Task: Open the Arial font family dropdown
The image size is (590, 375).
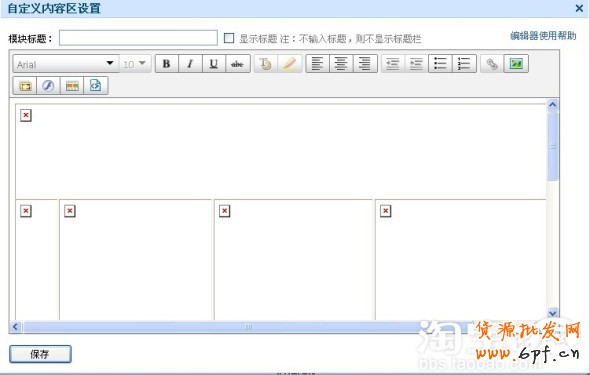Action: tap(66, 64)
